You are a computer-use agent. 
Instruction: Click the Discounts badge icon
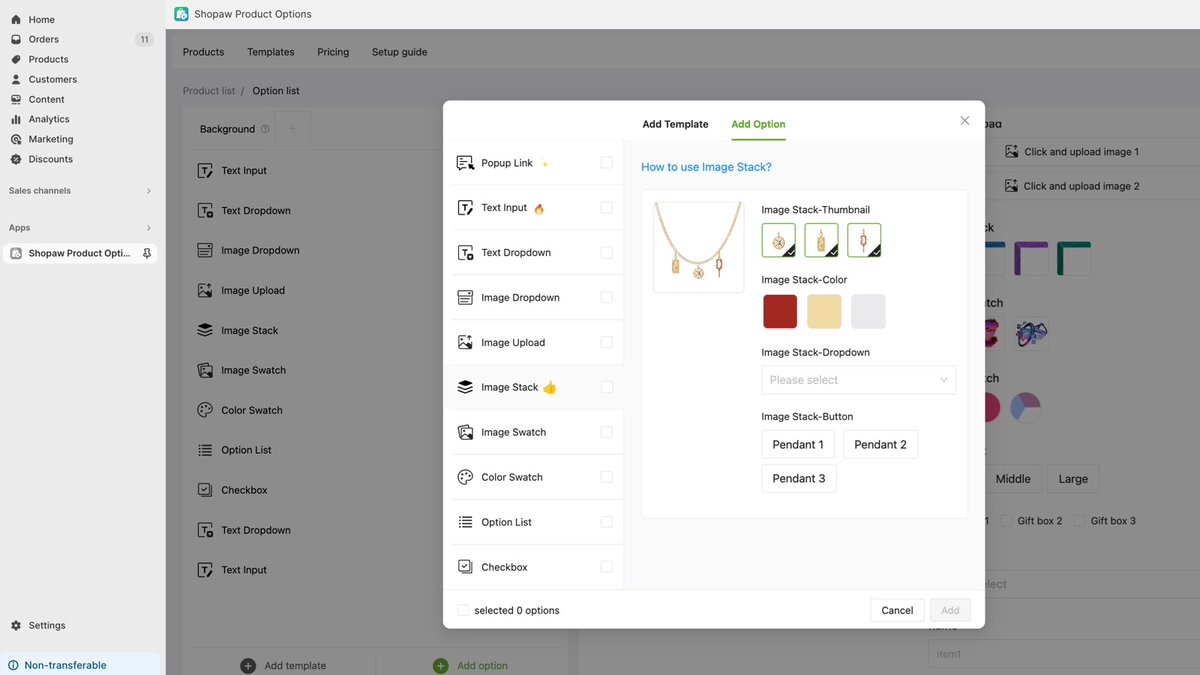click(x=16, y=159)
